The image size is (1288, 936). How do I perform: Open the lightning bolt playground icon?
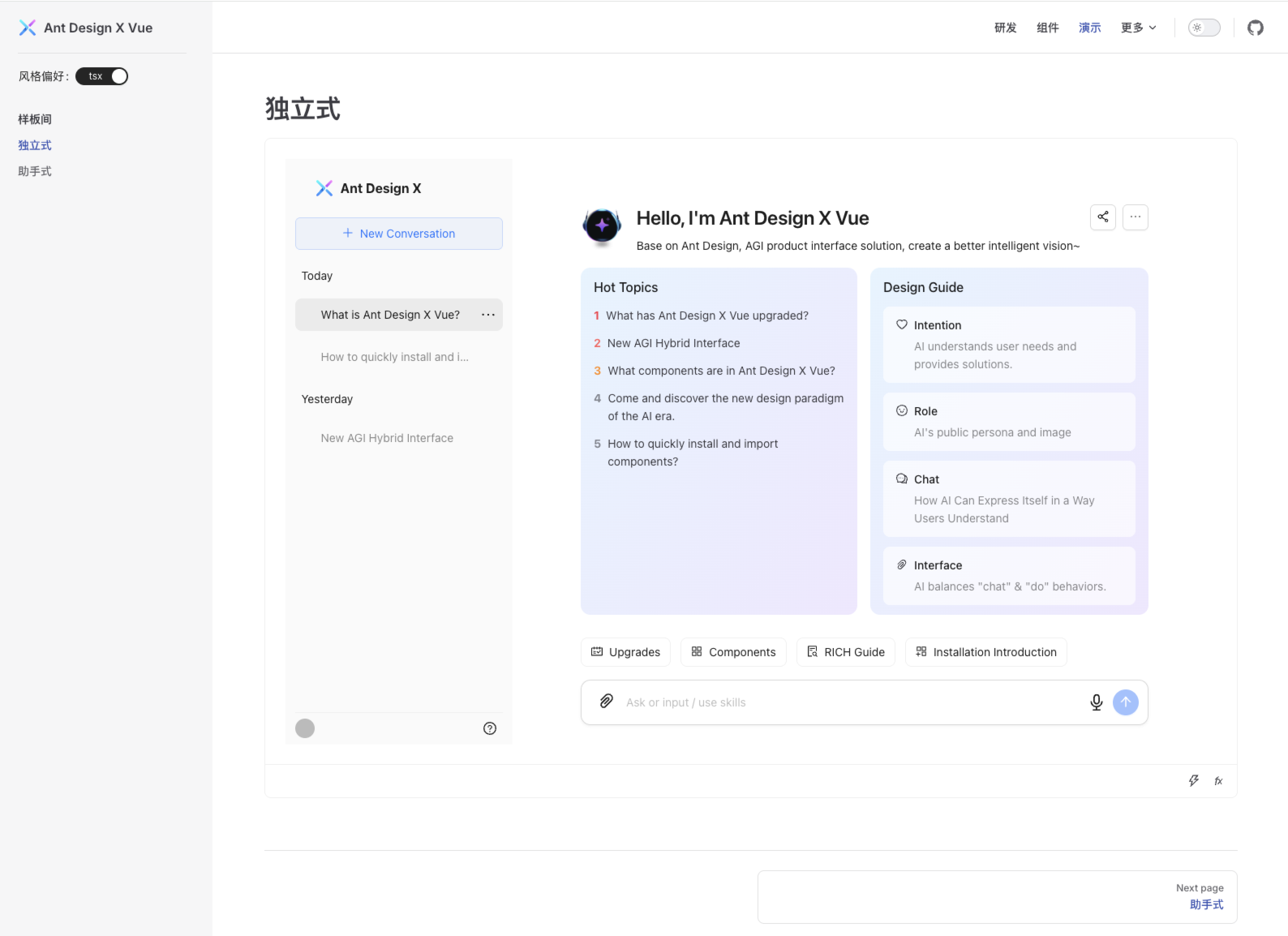[1193, 781]
